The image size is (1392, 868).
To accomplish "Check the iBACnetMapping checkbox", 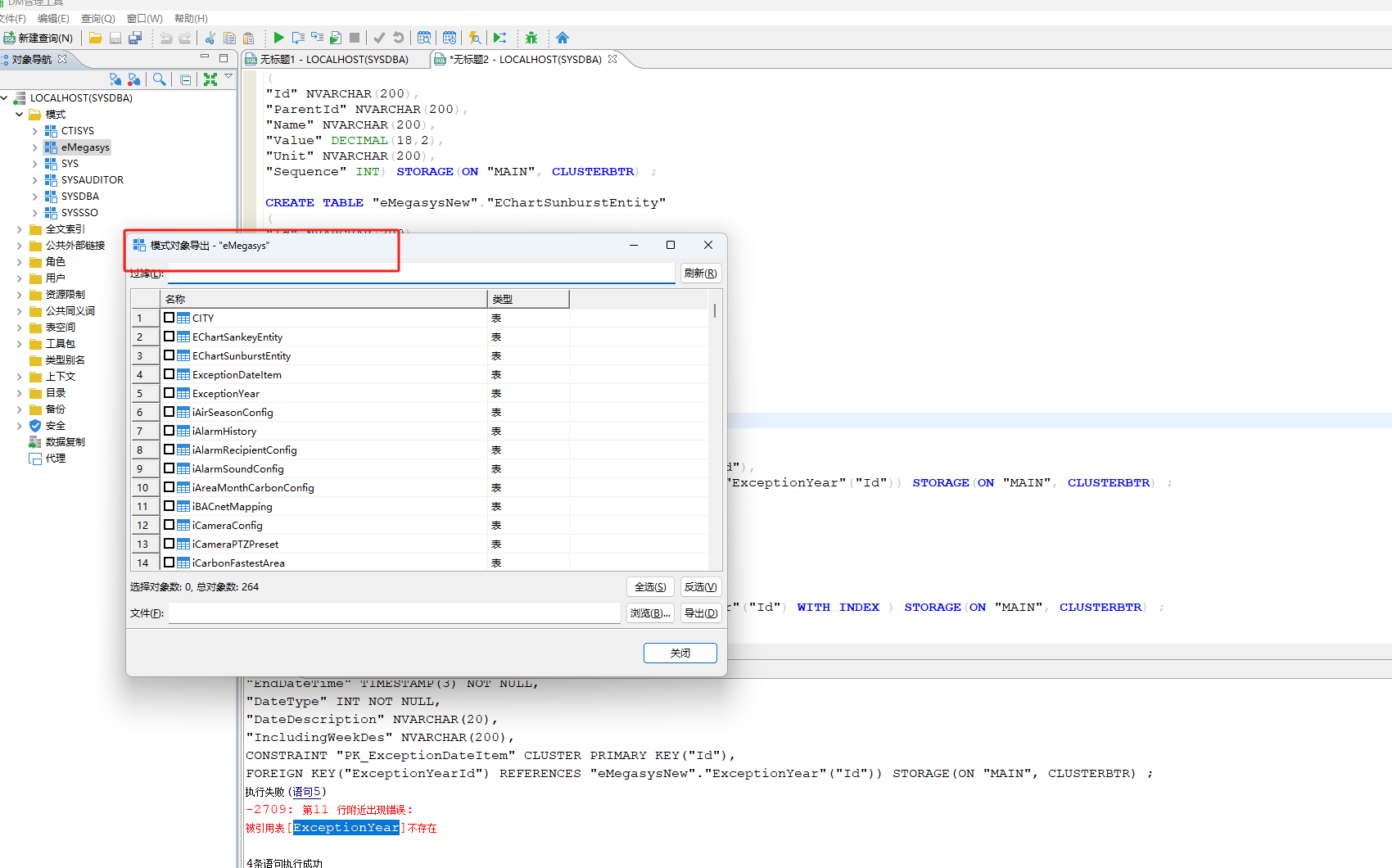I will pyautogui.click(x=169, y=506).
